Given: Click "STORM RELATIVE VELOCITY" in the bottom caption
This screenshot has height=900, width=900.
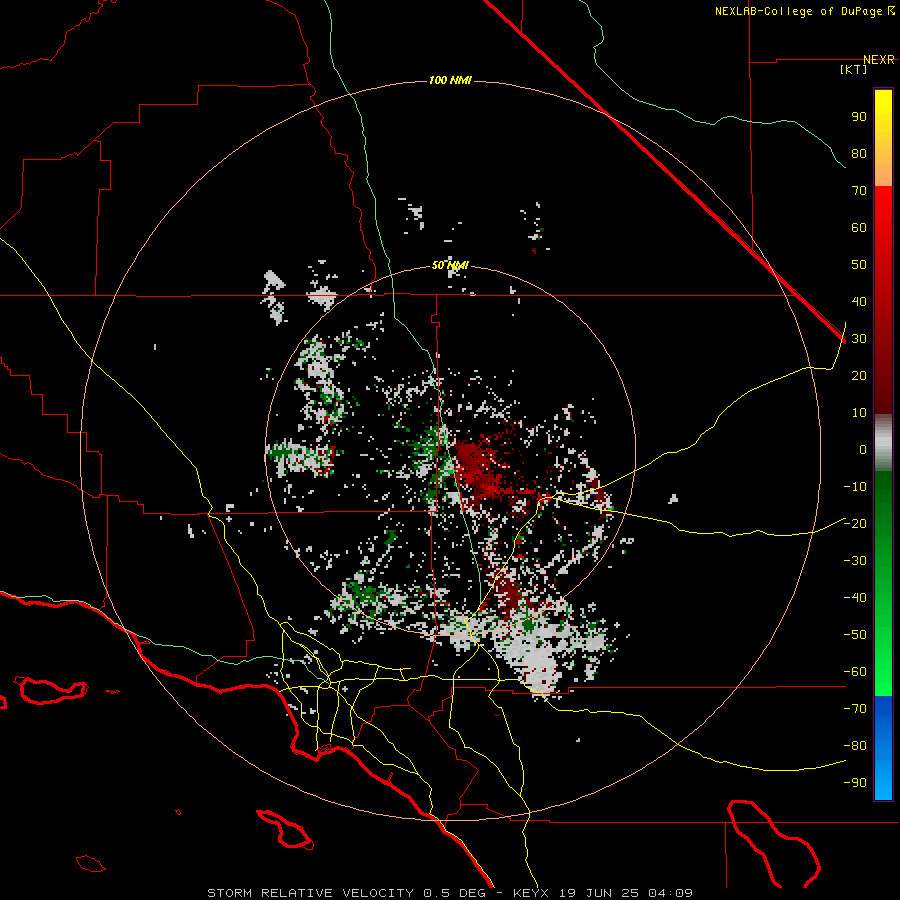Looking at the screenshot, I should point(310,893).
